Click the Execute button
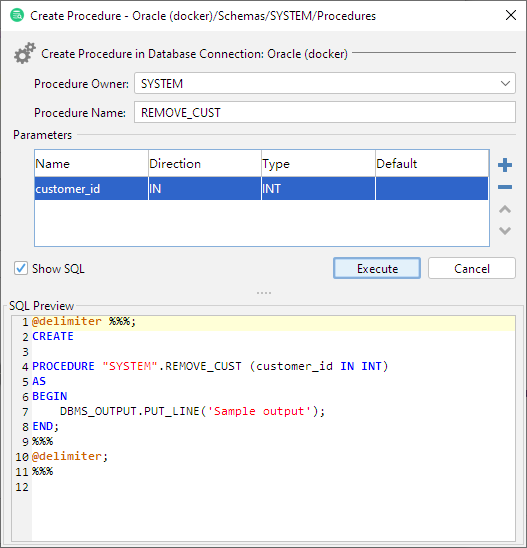This screenshot has height=548, width=527. 377,268
